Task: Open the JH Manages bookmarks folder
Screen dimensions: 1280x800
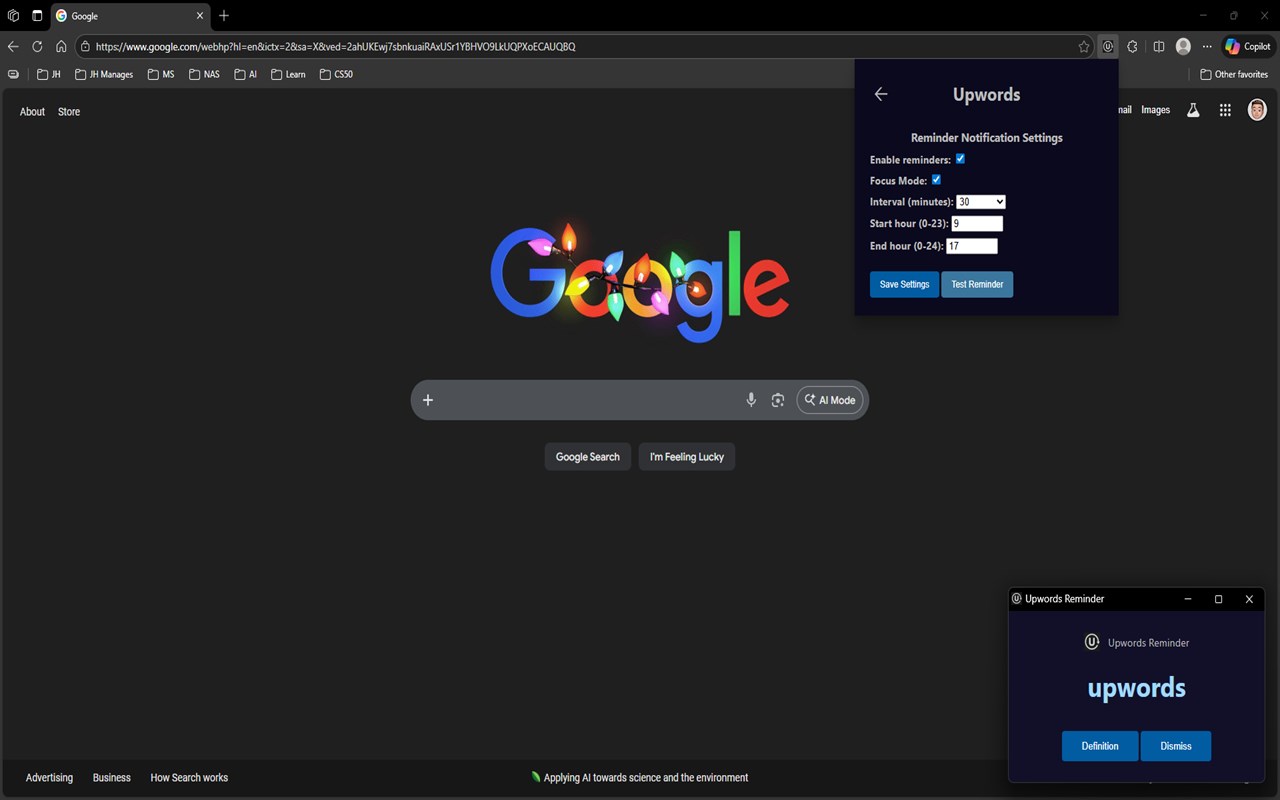Action: pyautogui.click(x=104, y=74)
